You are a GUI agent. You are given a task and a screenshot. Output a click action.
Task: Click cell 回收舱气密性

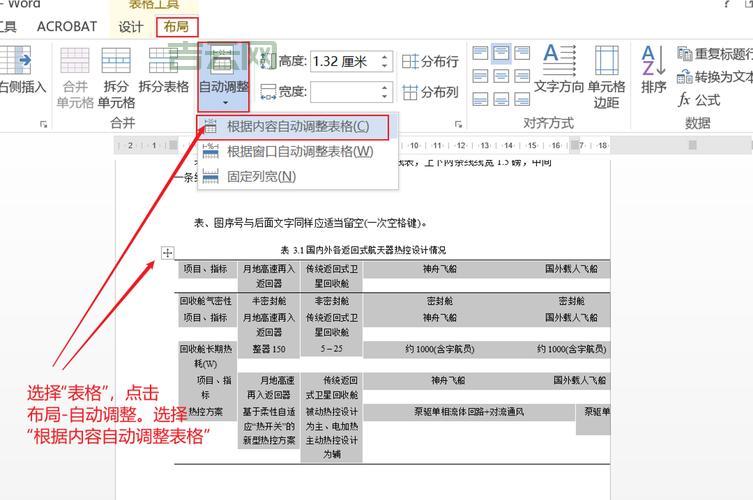[206, 301]
